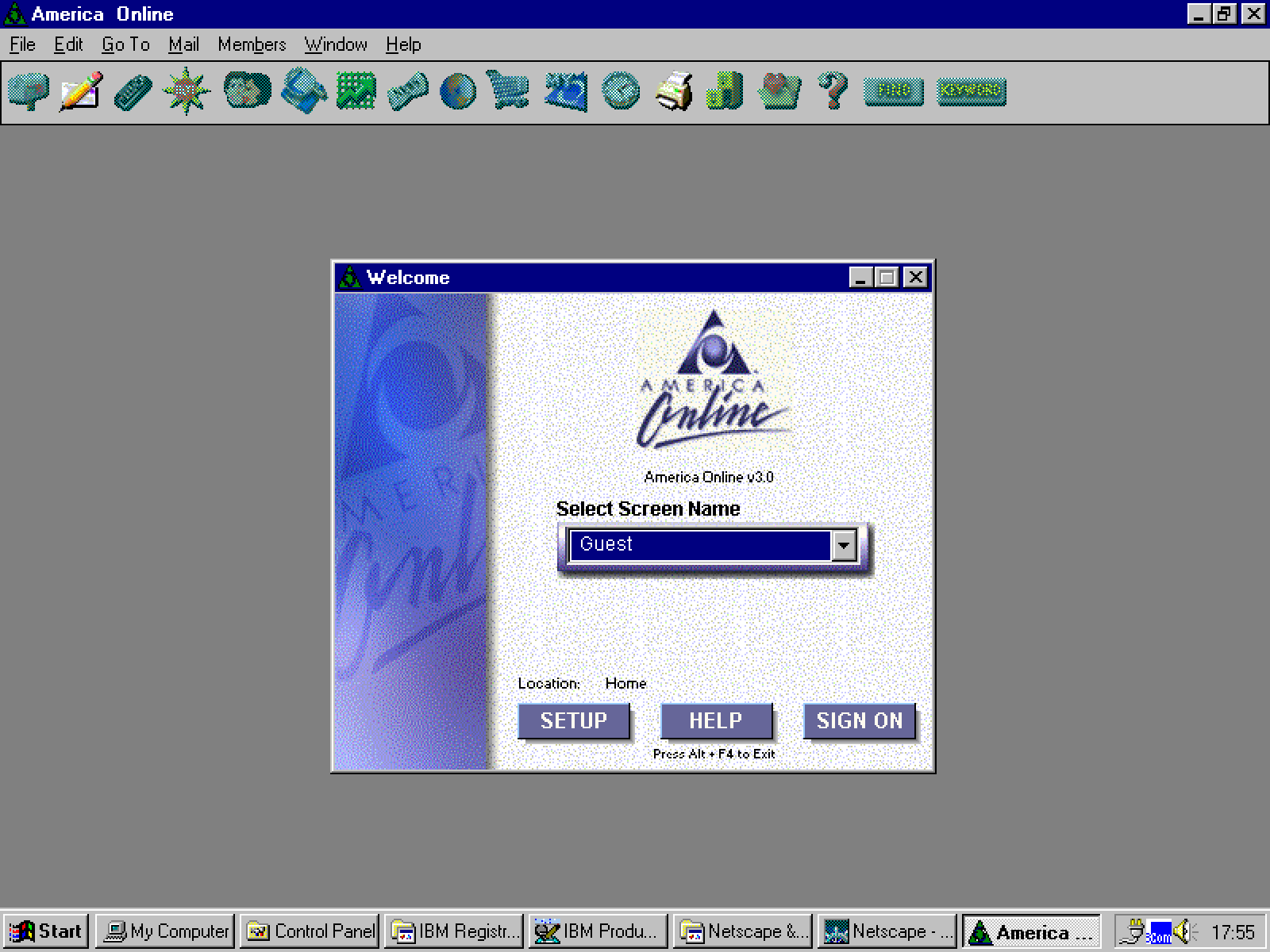
Task: Switch to Netscape &... folder taskbar button
Action: point(742,931)
